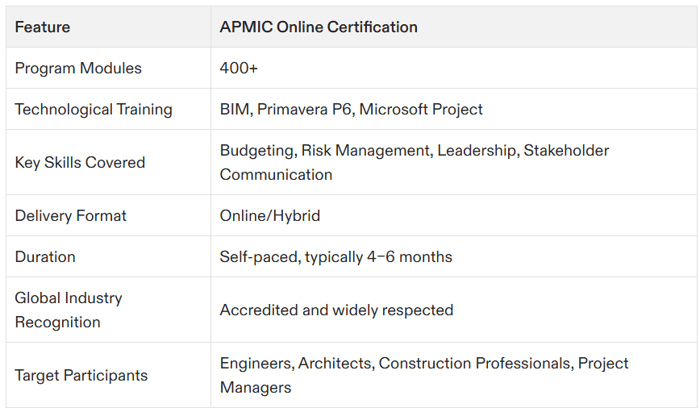Click the Online/Hybrid value cell

click(x=270, y=215)
